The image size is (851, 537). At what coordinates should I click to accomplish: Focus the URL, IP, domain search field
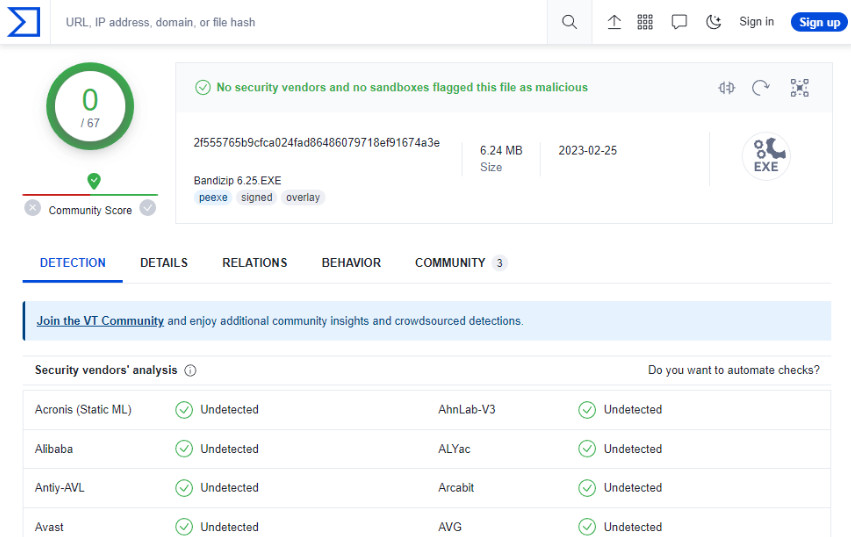click(x=299, y=22)
